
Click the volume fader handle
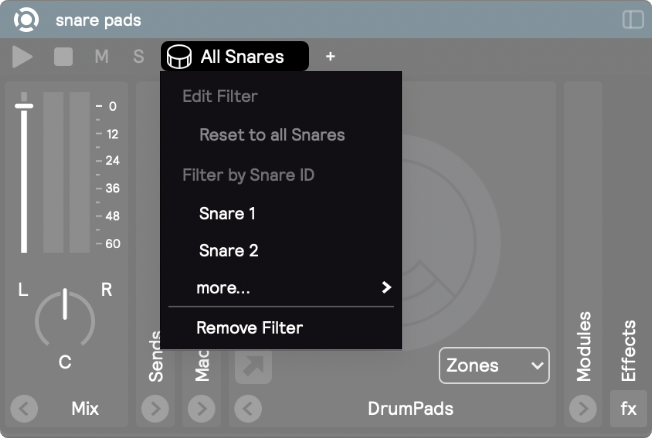[x=24, y=106]
